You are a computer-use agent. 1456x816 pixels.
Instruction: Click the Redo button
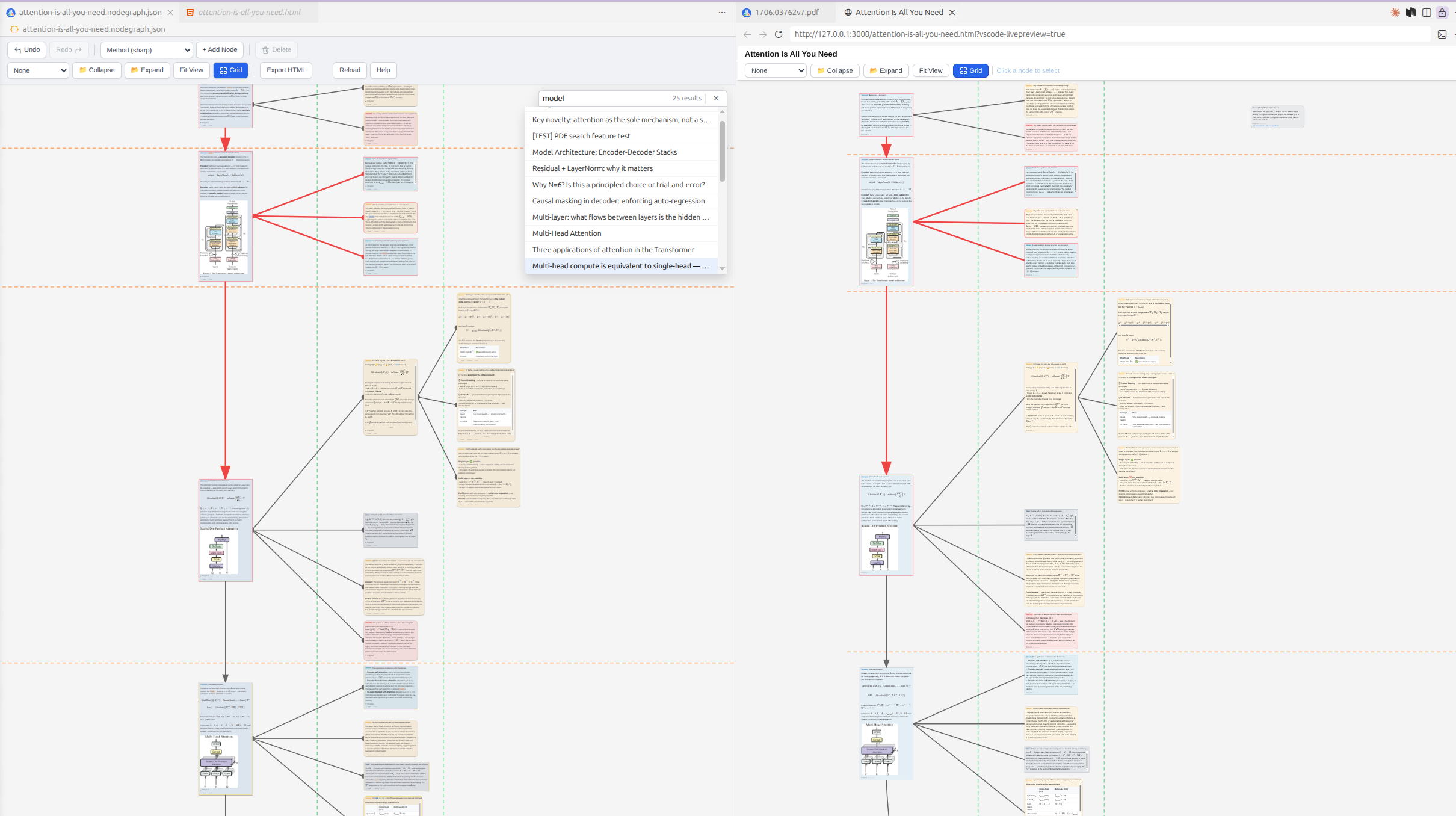pos(69,50)
